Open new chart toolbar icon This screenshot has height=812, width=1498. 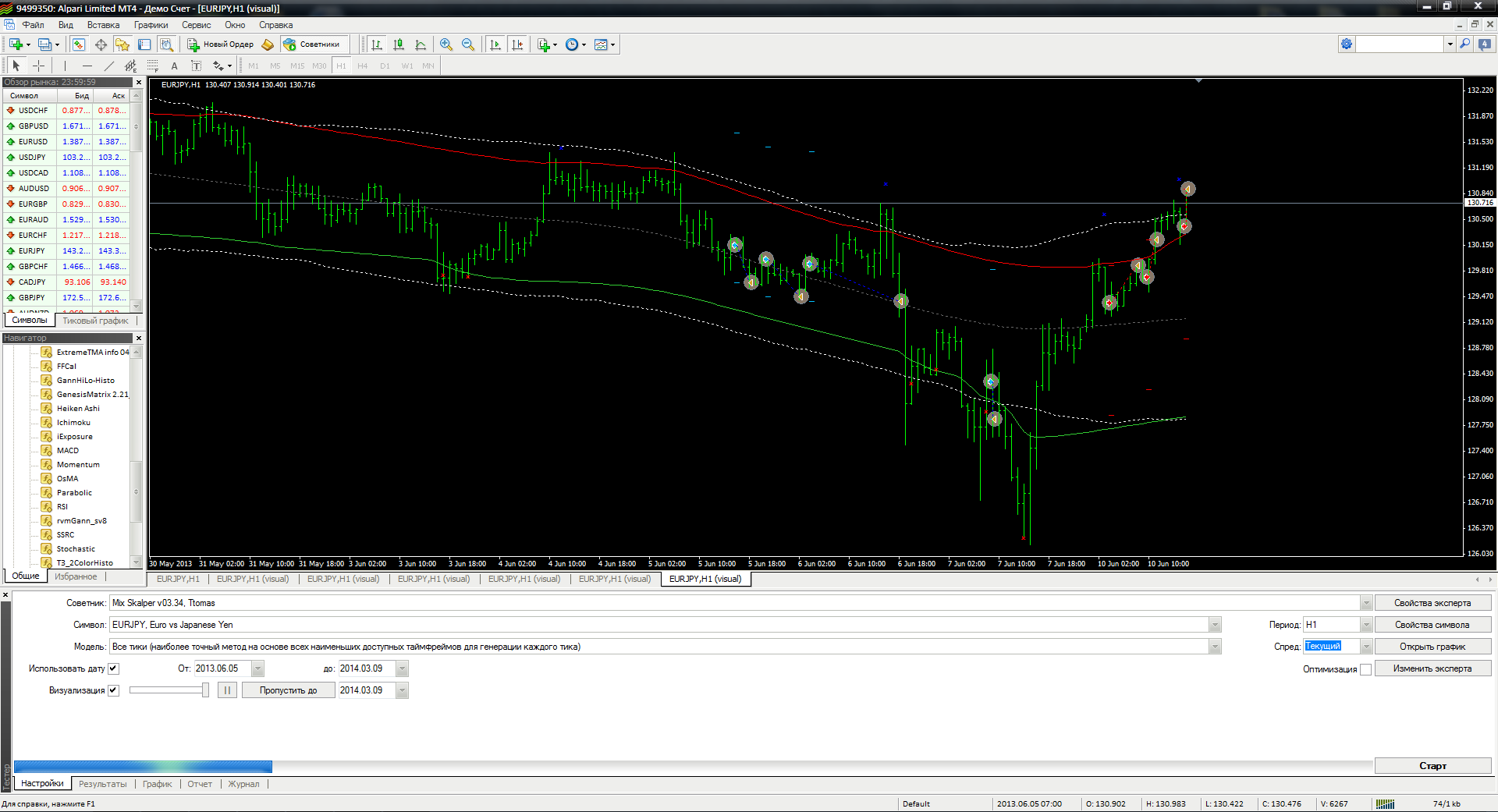click(16, 44)
